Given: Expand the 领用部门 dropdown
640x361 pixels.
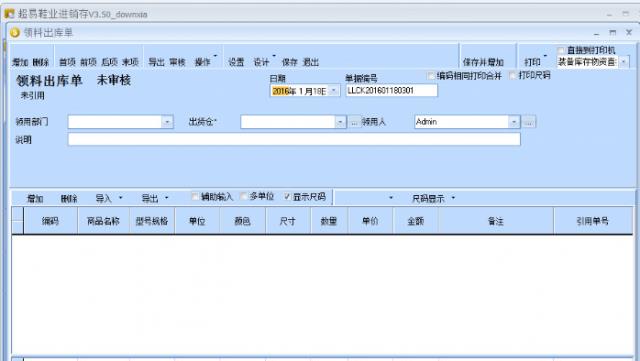Looking at the screenshot, I should [x=167, y=122].
